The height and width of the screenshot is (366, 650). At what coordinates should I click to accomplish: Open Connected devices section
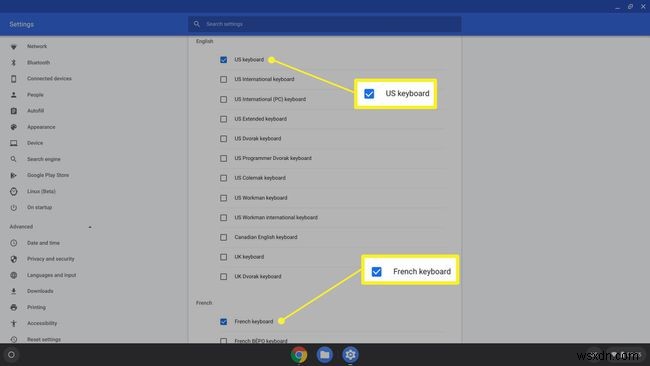click(49, 79)
